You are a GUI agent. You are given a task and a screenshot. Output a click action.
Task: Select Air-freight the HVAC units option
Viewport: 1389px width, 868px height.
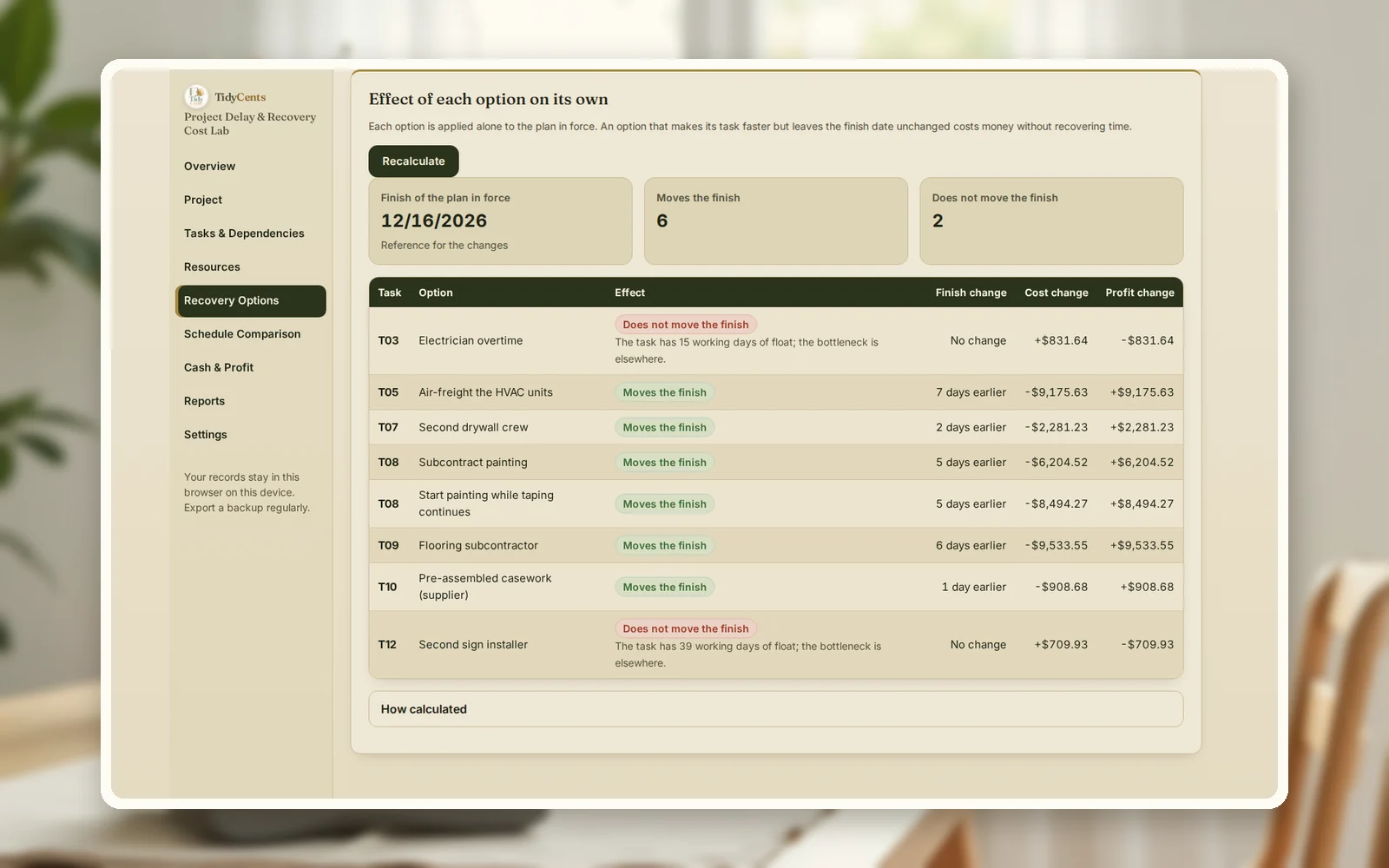coord(485,392)
